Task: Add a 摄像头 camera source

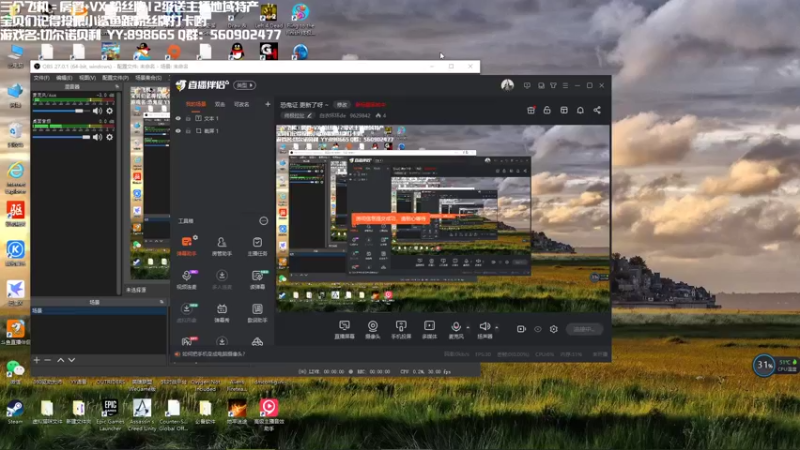Action: 373,329
